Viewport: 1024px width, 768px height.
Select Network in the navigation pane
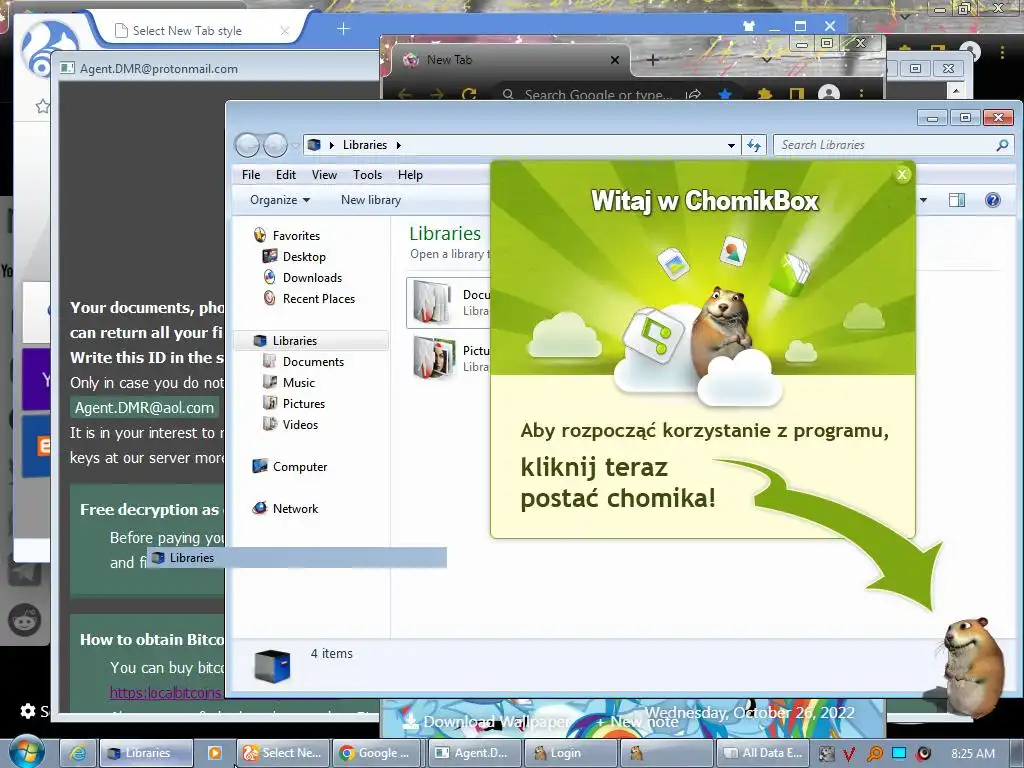tap(295, 509)
